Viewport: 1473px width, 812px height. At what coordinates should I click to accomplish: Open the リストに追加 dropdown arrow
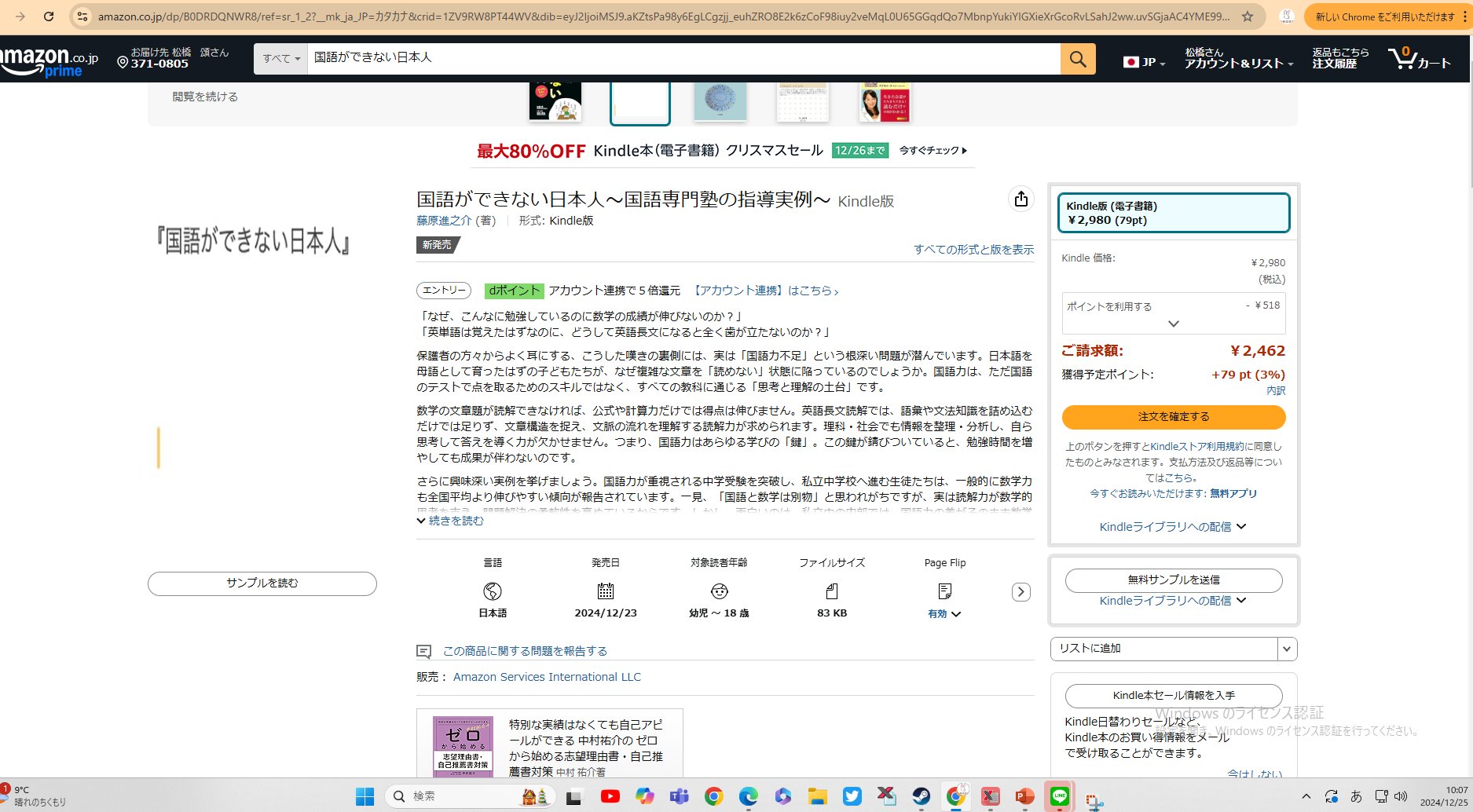point(1287,649)
